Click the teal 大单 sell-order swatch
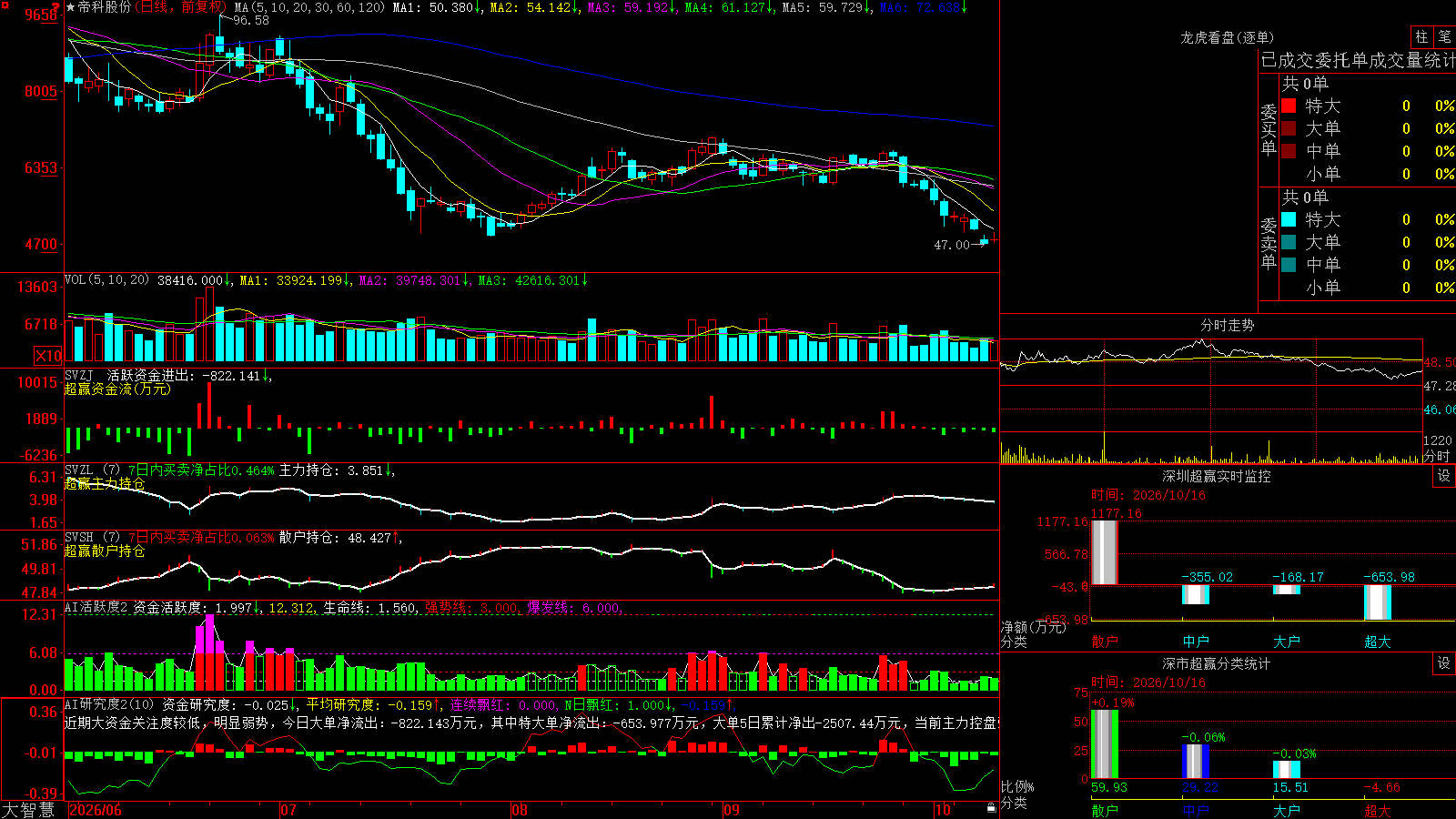Image resolution: width=1456 pixels, height=819 pixels. point(1289,242)
